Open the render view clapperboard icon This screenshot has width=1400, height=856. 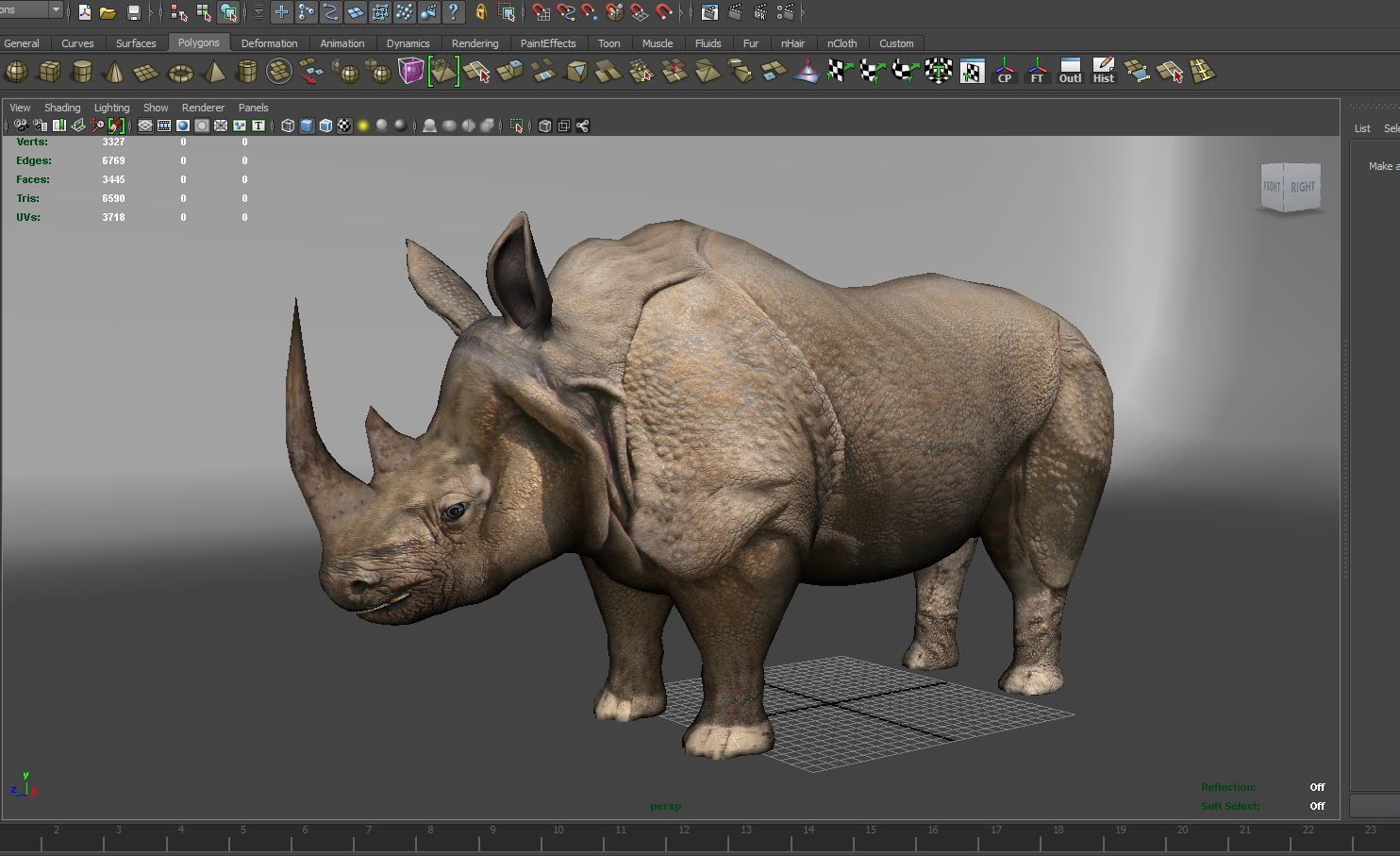(709, 12)
